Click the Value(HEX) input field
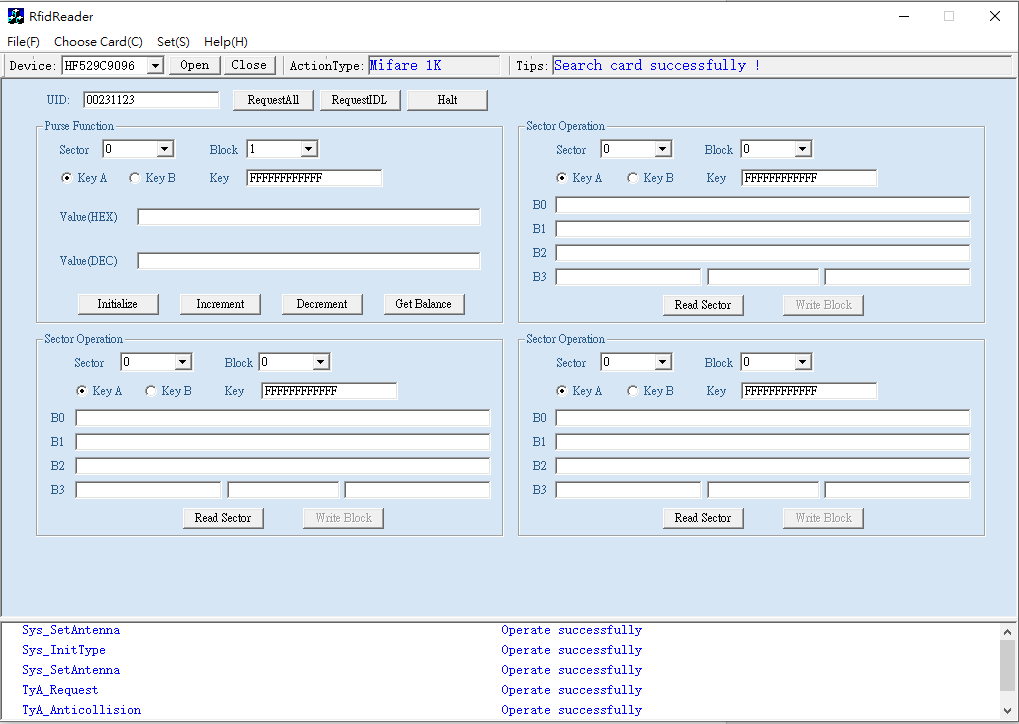This screenshot has width=1019, height=724. 308,217
